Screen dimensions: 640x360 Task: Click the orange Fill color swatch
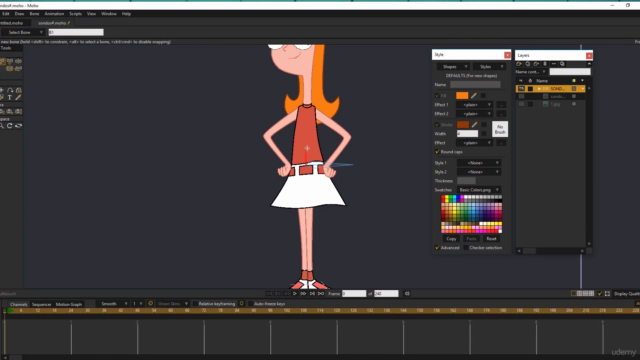click(x=462, y=96)
